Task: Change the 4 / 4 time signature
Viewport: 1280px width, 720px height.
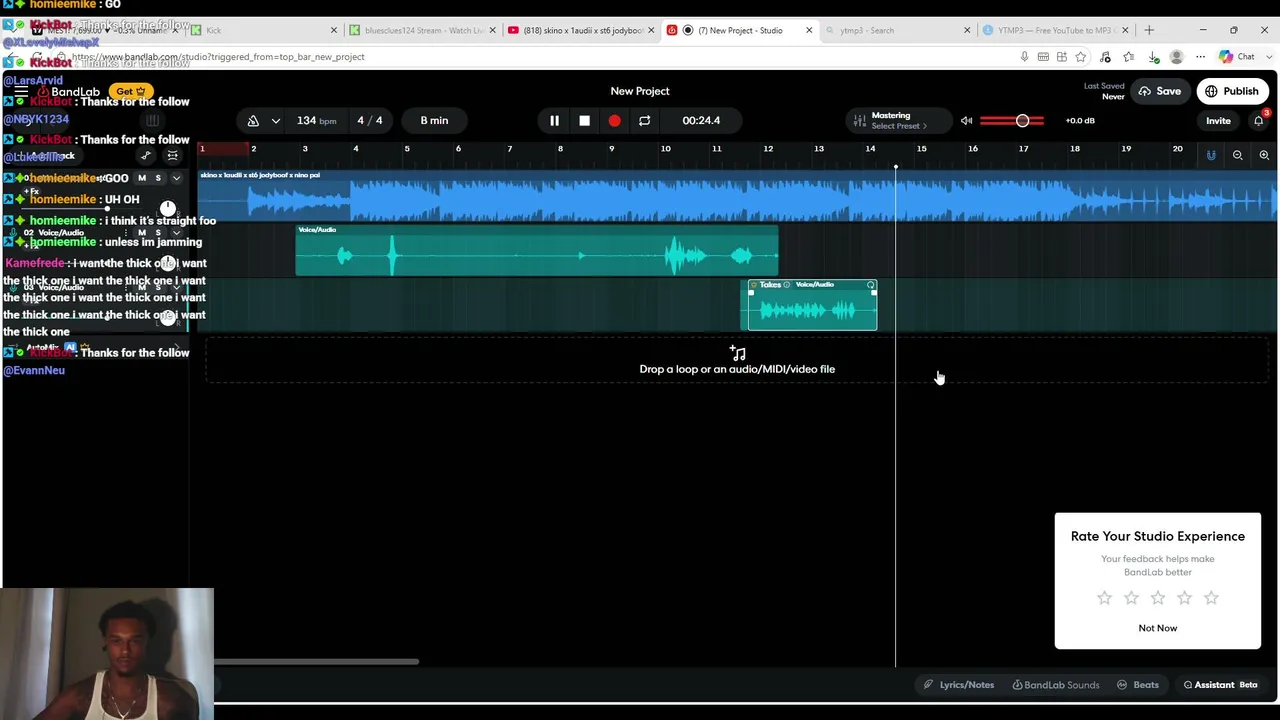Action: pyautogui.click(x=370, y=121)
